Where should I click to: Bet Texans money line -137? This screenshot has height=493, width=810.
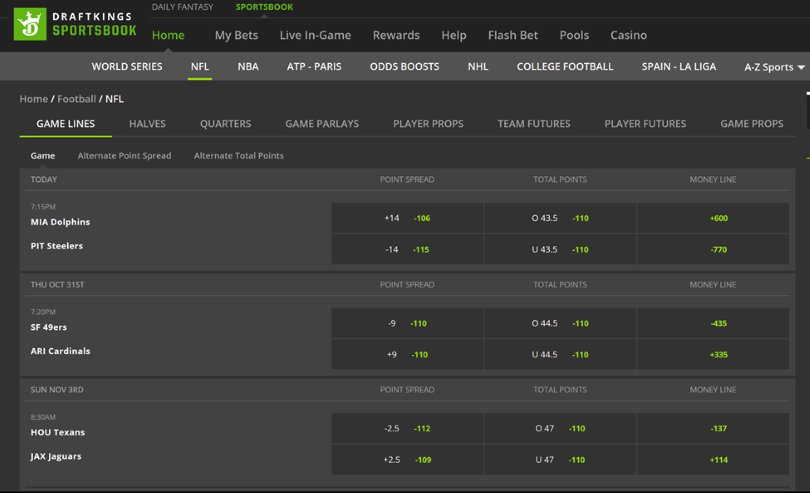click(713, 428)
